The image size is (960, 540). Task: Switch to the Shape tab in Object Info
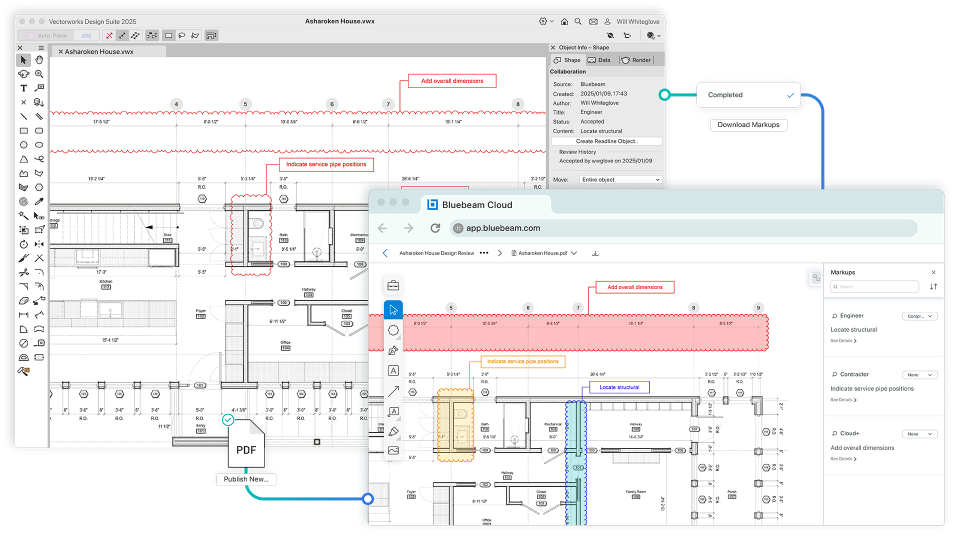tap(567, 60)
